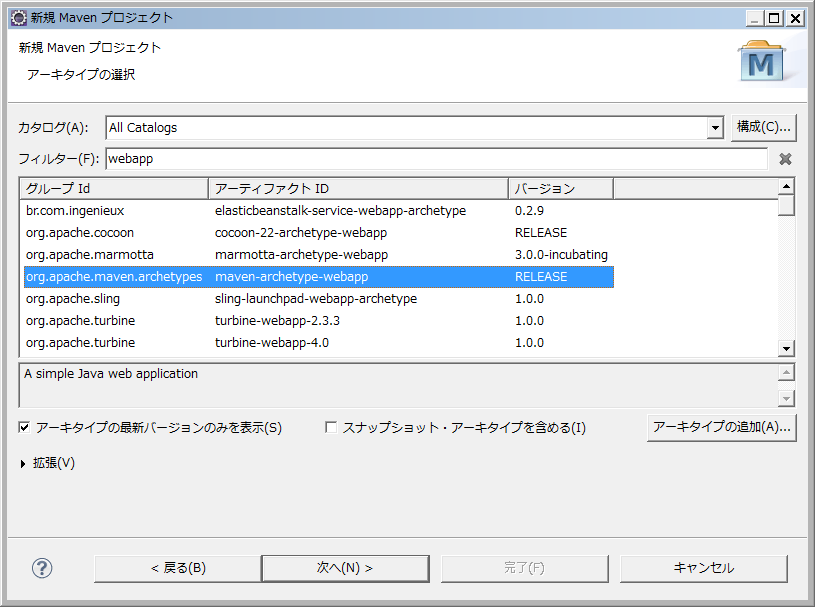
Task: Click version 3.0.0-incubating cell
Action: (561, 255)
